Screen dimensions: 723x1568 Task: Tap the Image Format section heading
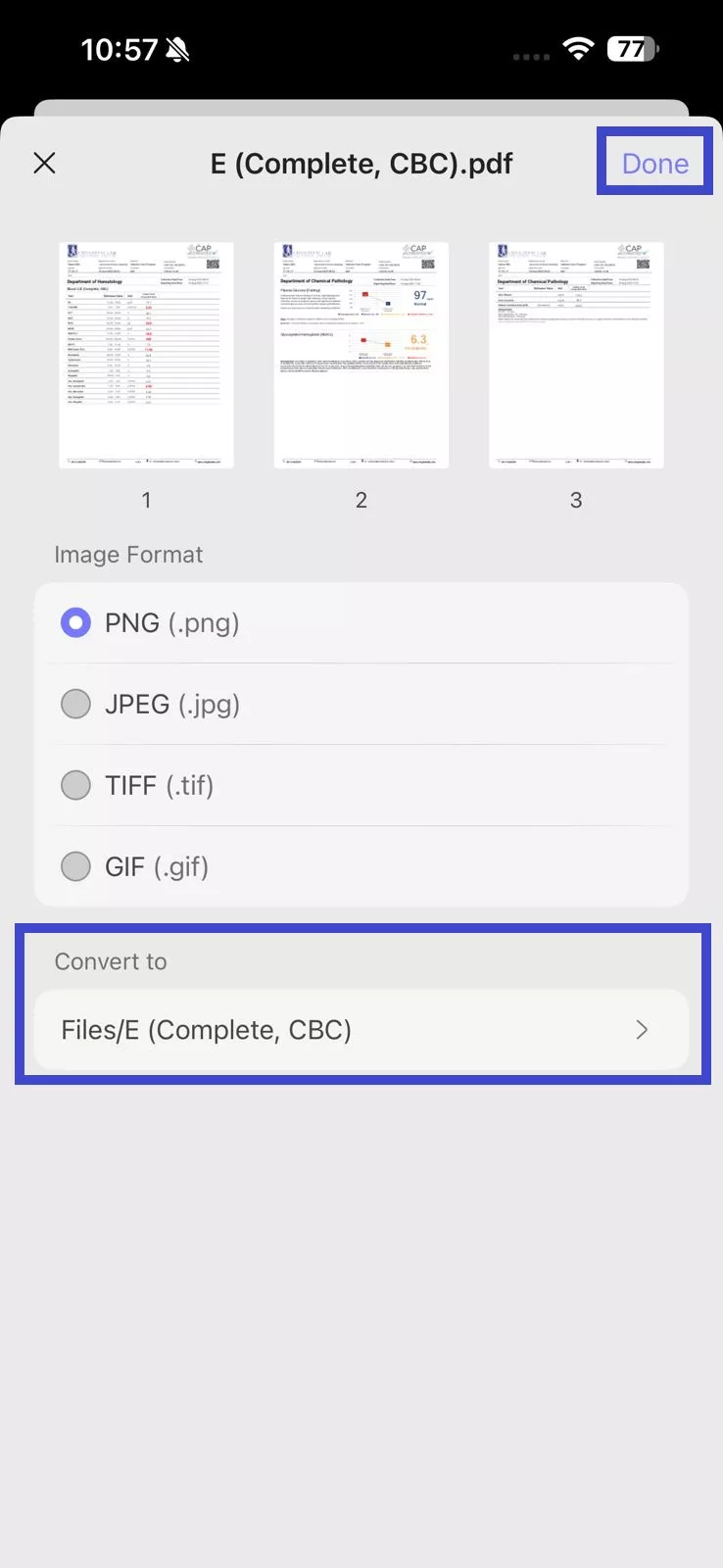pos(128,554)
